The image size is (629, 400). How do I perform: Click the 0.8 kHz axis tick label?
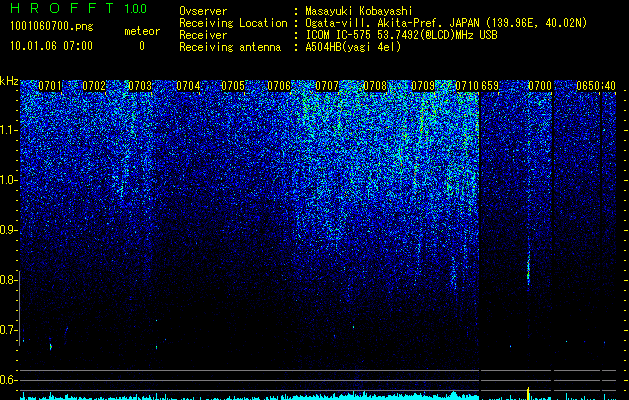pyautogui.click(x=8, y=280)
